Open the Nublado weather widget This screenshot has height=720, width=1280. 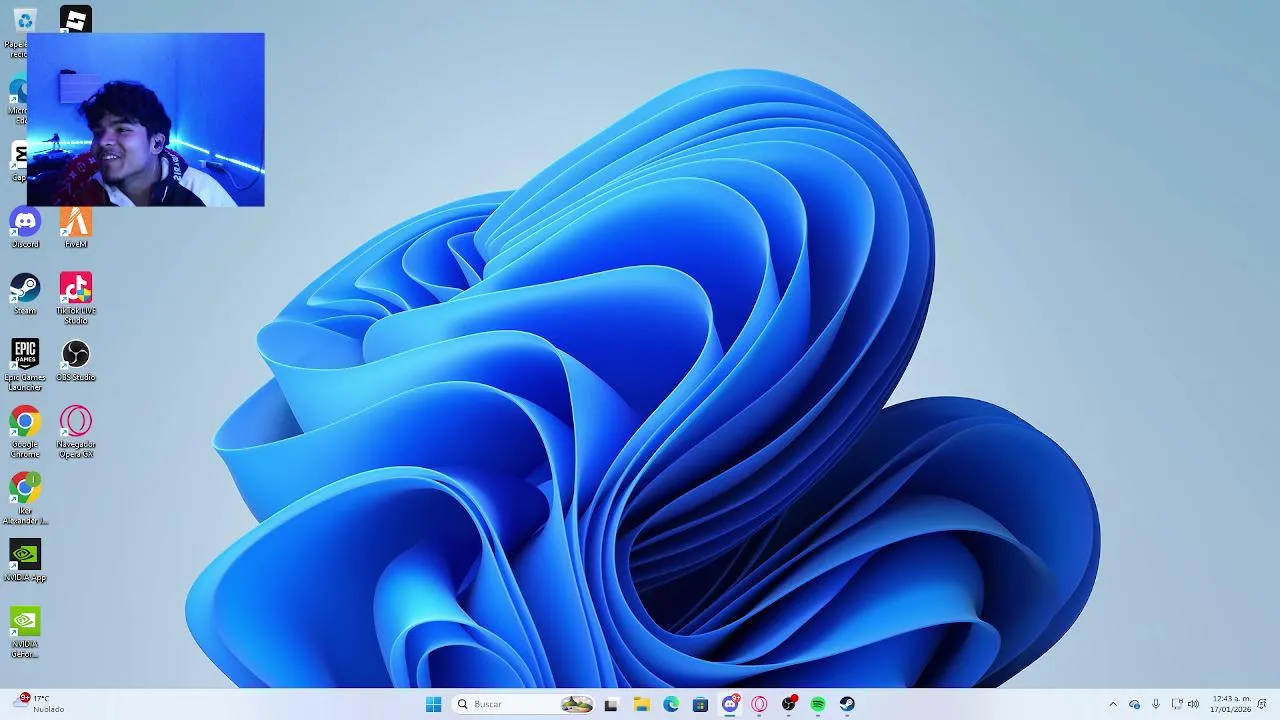tap(38, 704)
